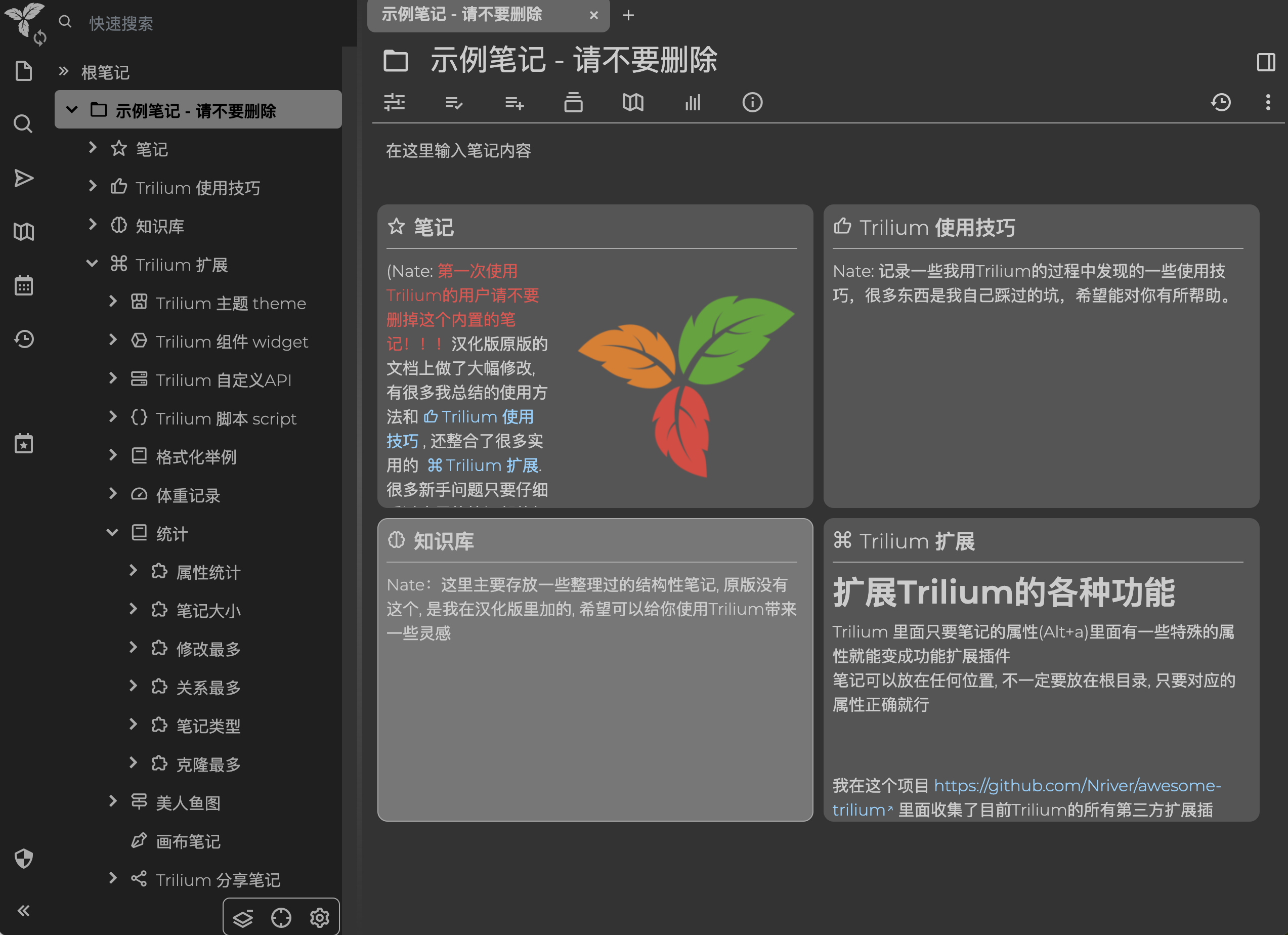Image resolution: width=1288 pixels, height=935 pixels.
Task: Open search using the sidebar magnifier icon
Action: [x=23, y=123]
